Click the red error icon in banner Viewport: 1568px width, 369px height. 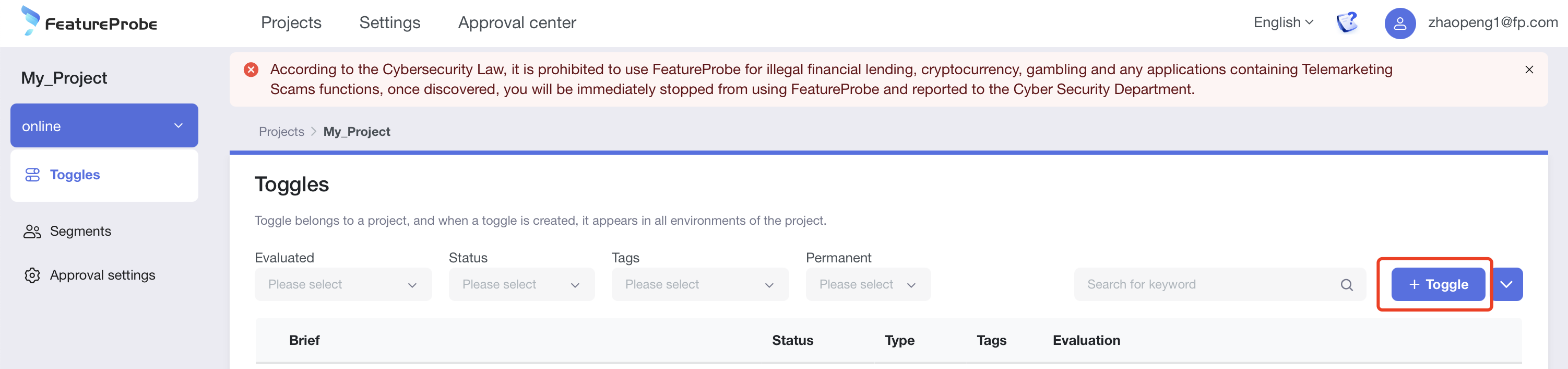251,70
